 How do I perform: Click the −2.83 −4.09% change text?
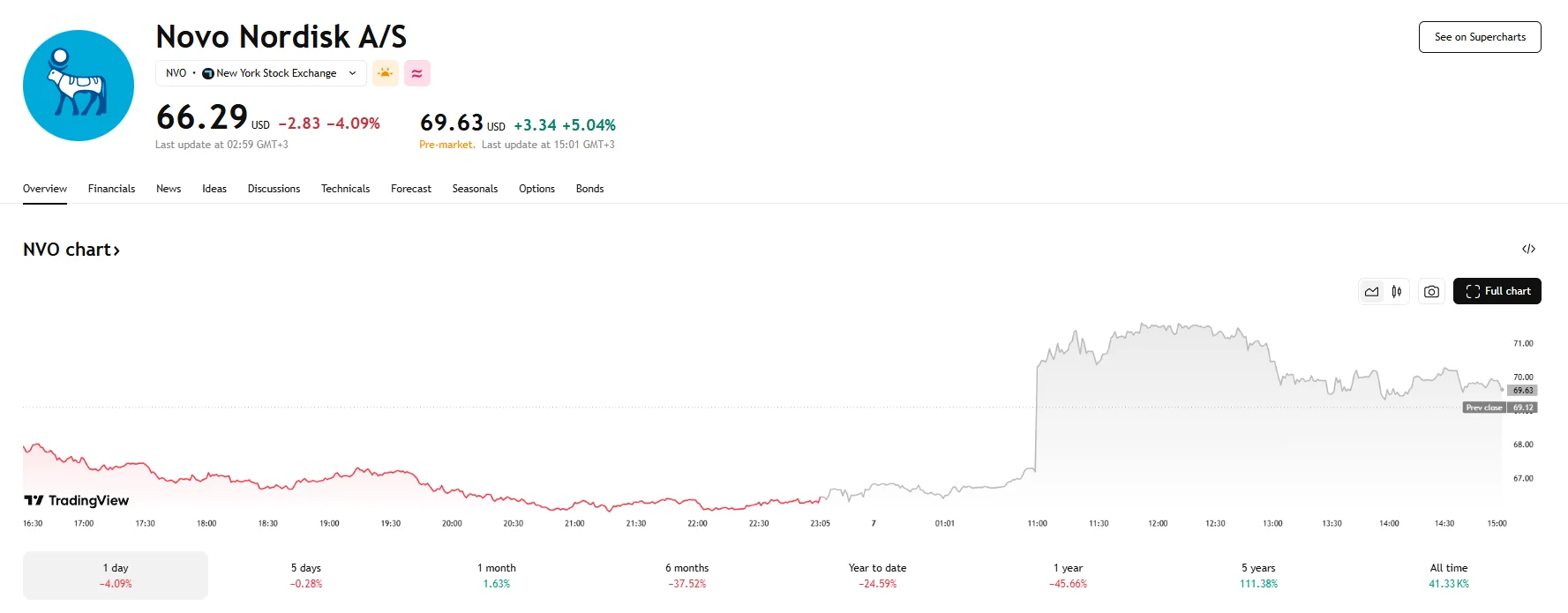(x=329, y=123)
